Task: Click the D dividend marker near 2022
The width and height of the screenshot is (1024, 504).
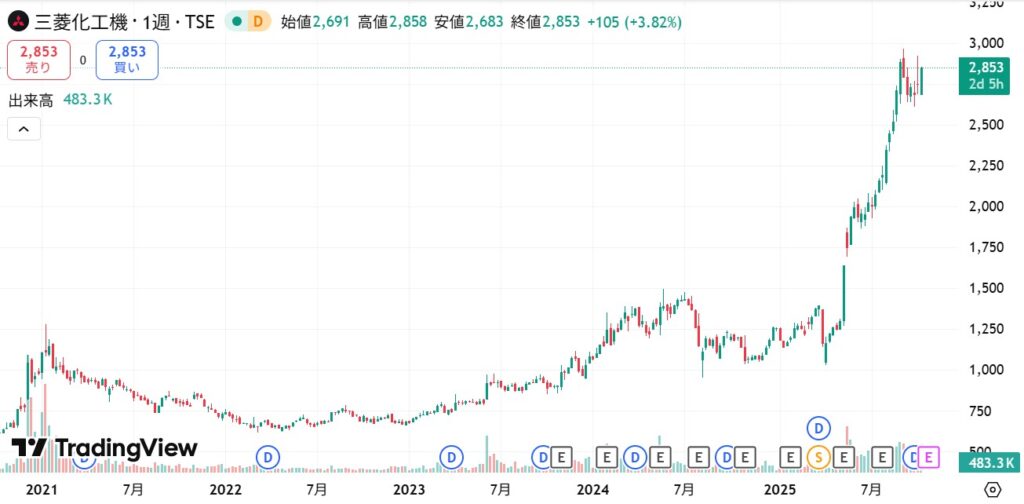Action: pos(267,457)
